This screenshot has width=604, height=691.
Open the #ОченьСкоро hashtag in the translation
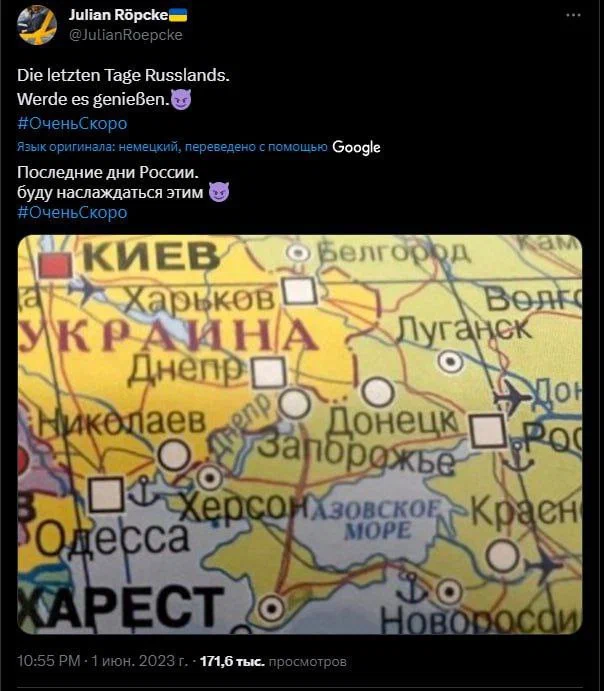[x=72, y=212]
